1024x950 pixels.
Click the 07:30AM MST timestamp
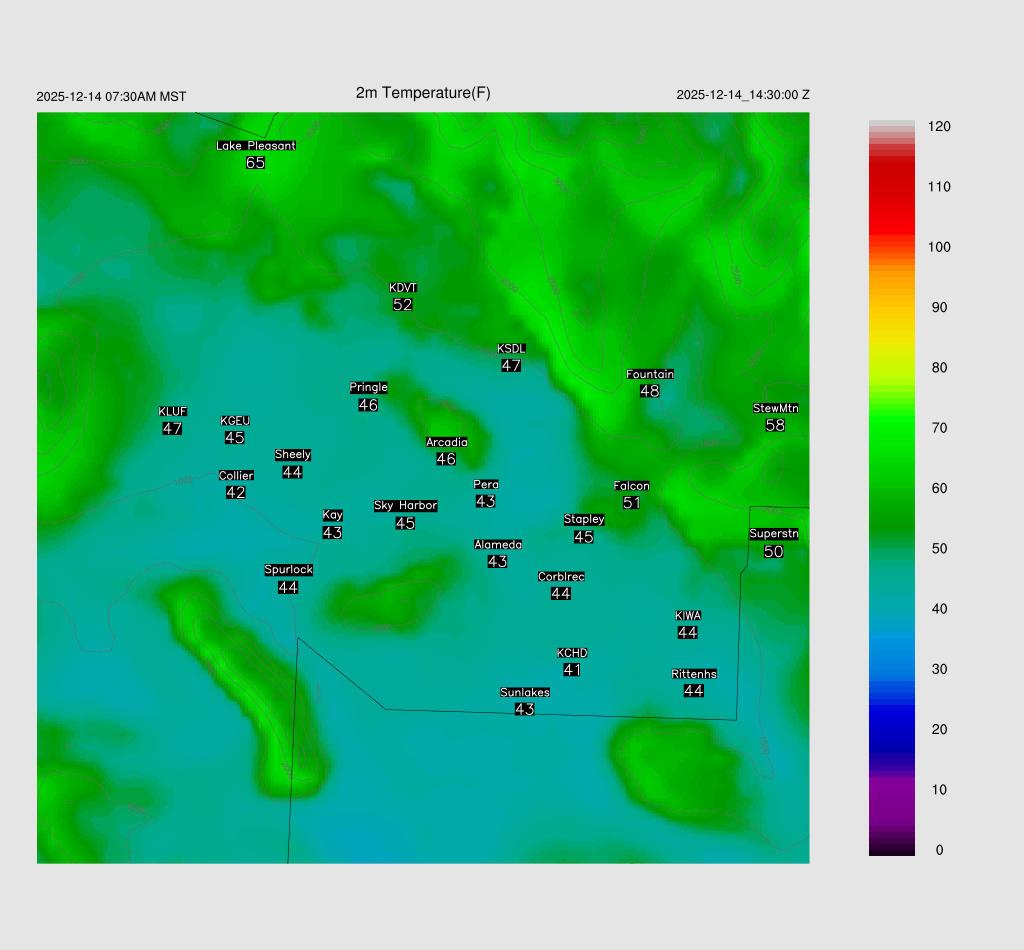point(111,97)
